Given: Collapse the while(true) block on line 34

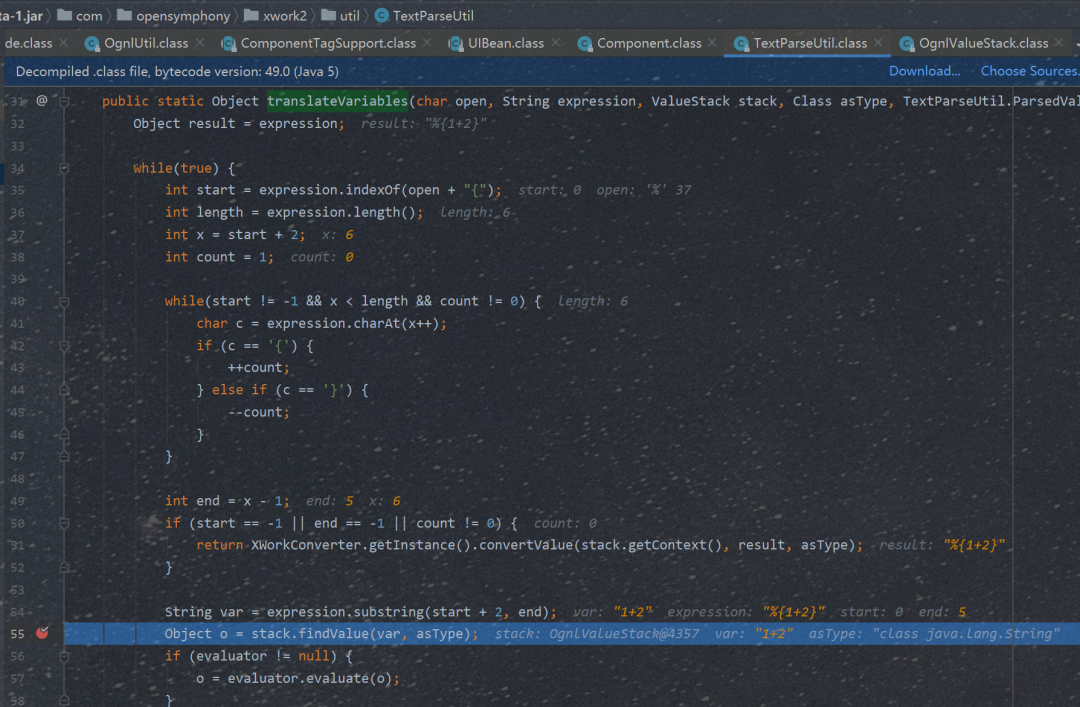Looking at the screenshot, I should click(64, 168).
